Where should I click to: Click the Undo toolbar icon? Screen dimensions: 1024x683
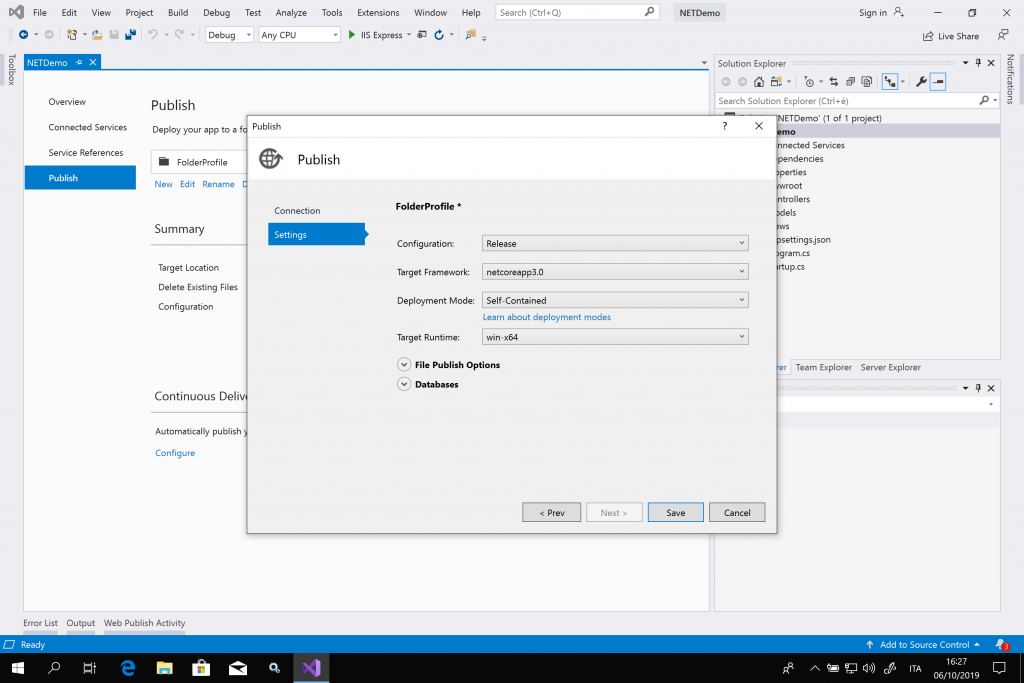(153, 35)
